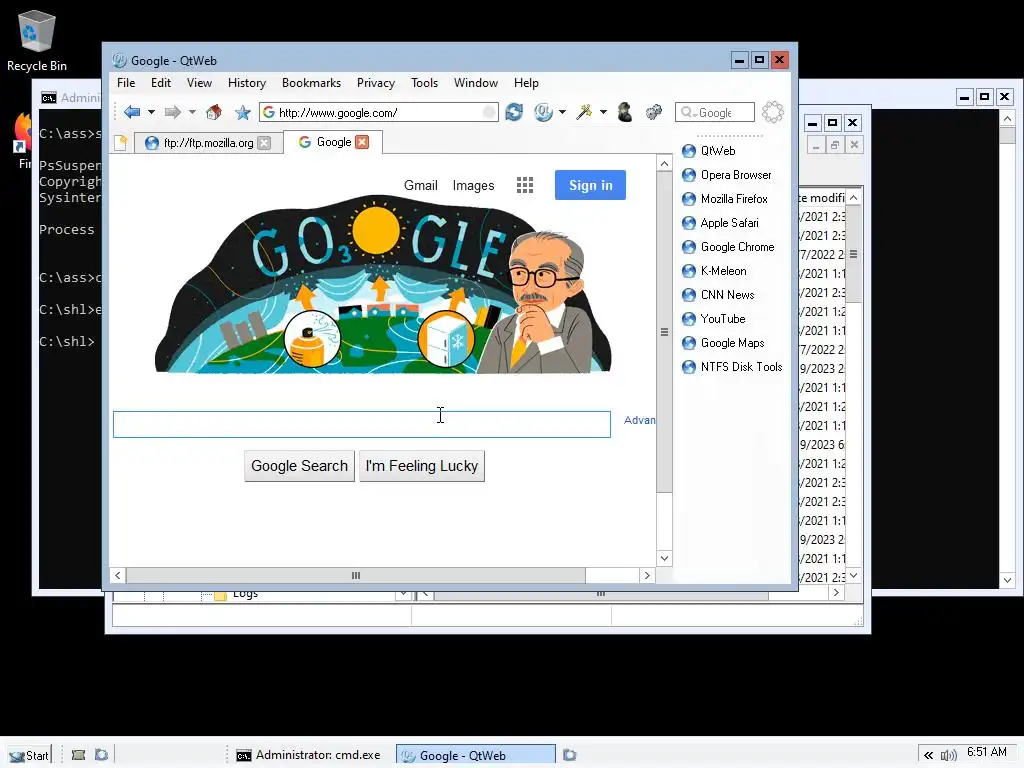Click the QtWeb window title bar icon
The width and height of the screenshot is (1024, 768).
point(120,60)
